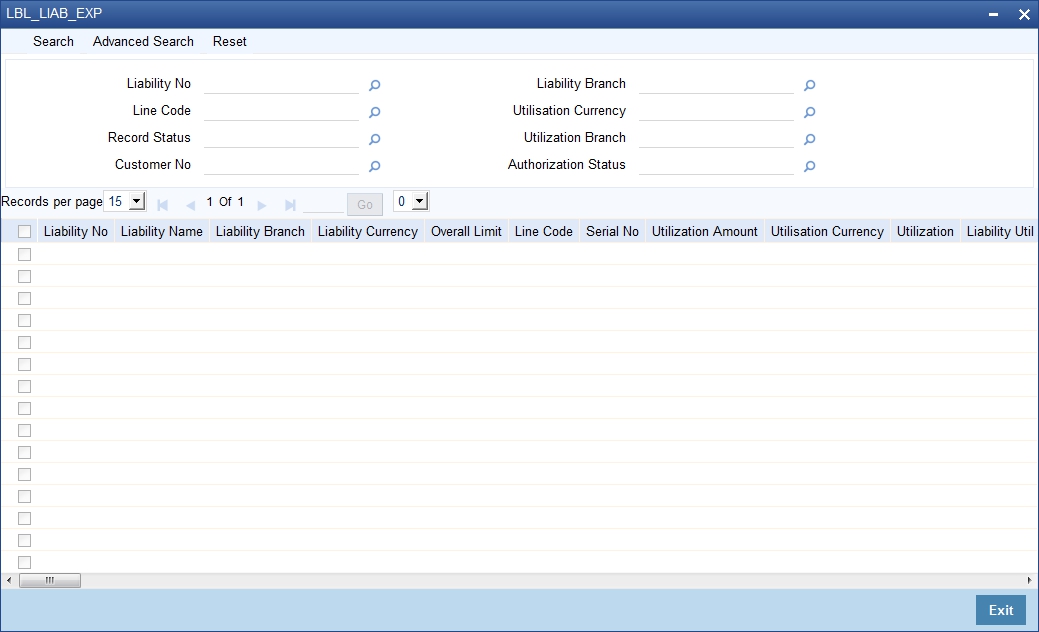Go to previous page of records
Screen dimensions: 1039x632
(x=191, y=205)
